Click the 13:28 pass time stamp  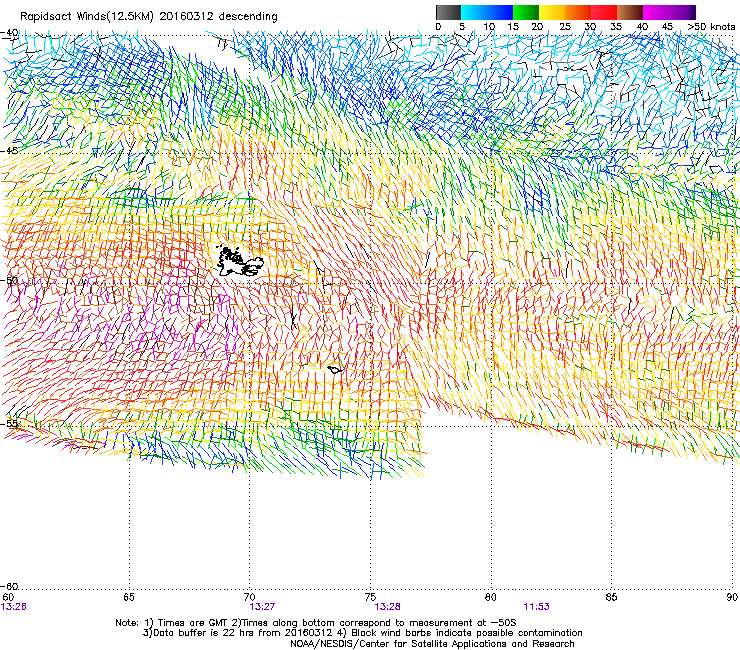click(x=387, y=607)
